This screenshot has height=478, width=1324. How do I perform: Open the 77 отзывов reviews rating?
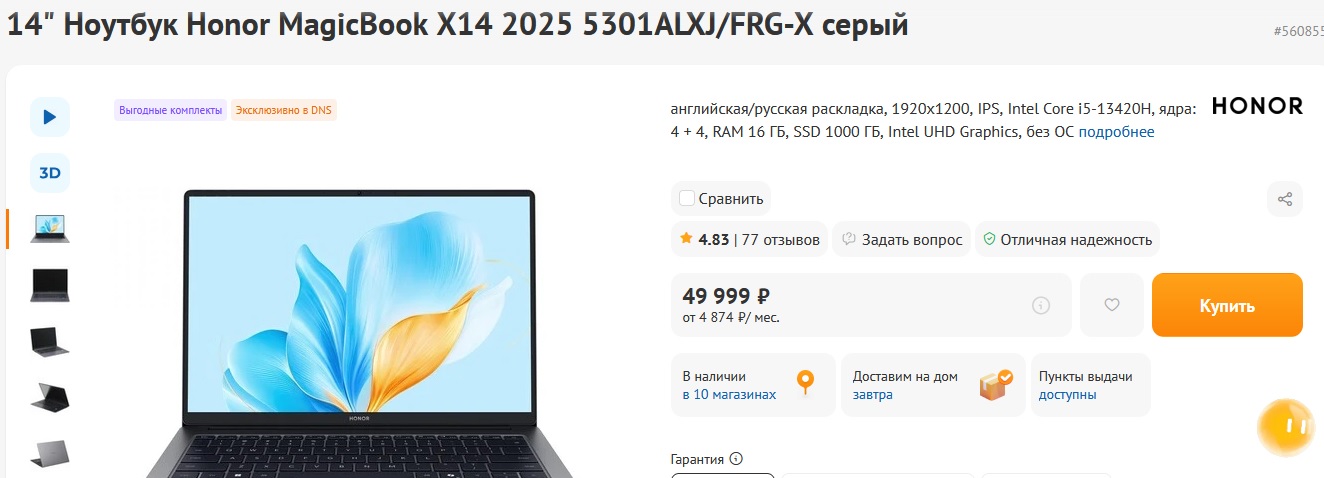pos(749,240)
